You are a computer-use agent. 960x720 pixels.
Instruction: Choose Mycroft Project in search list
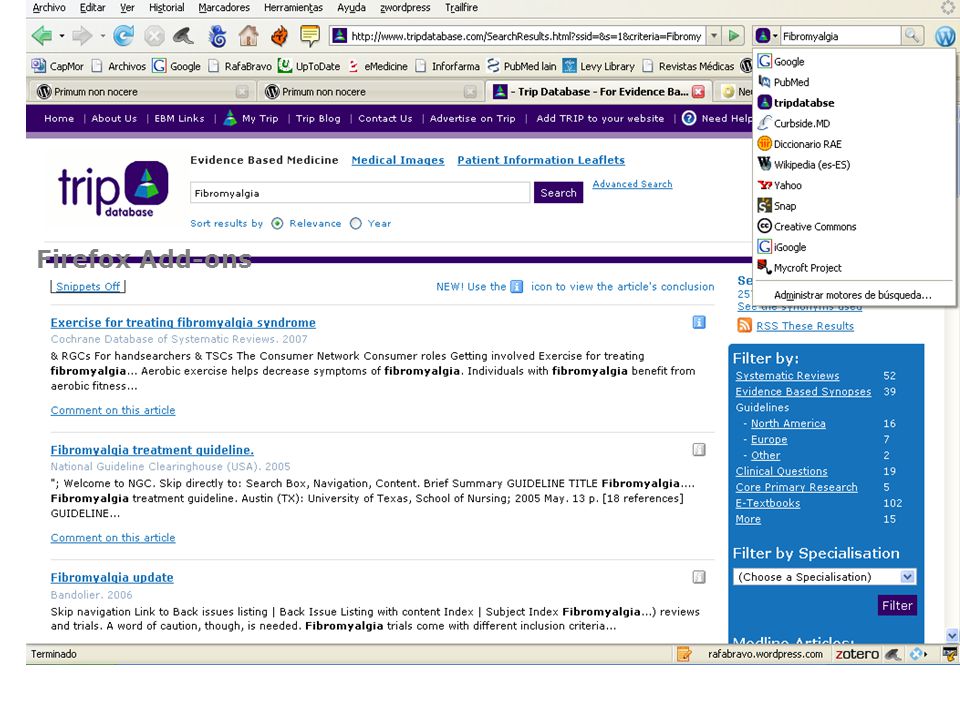tap(853, 268)
